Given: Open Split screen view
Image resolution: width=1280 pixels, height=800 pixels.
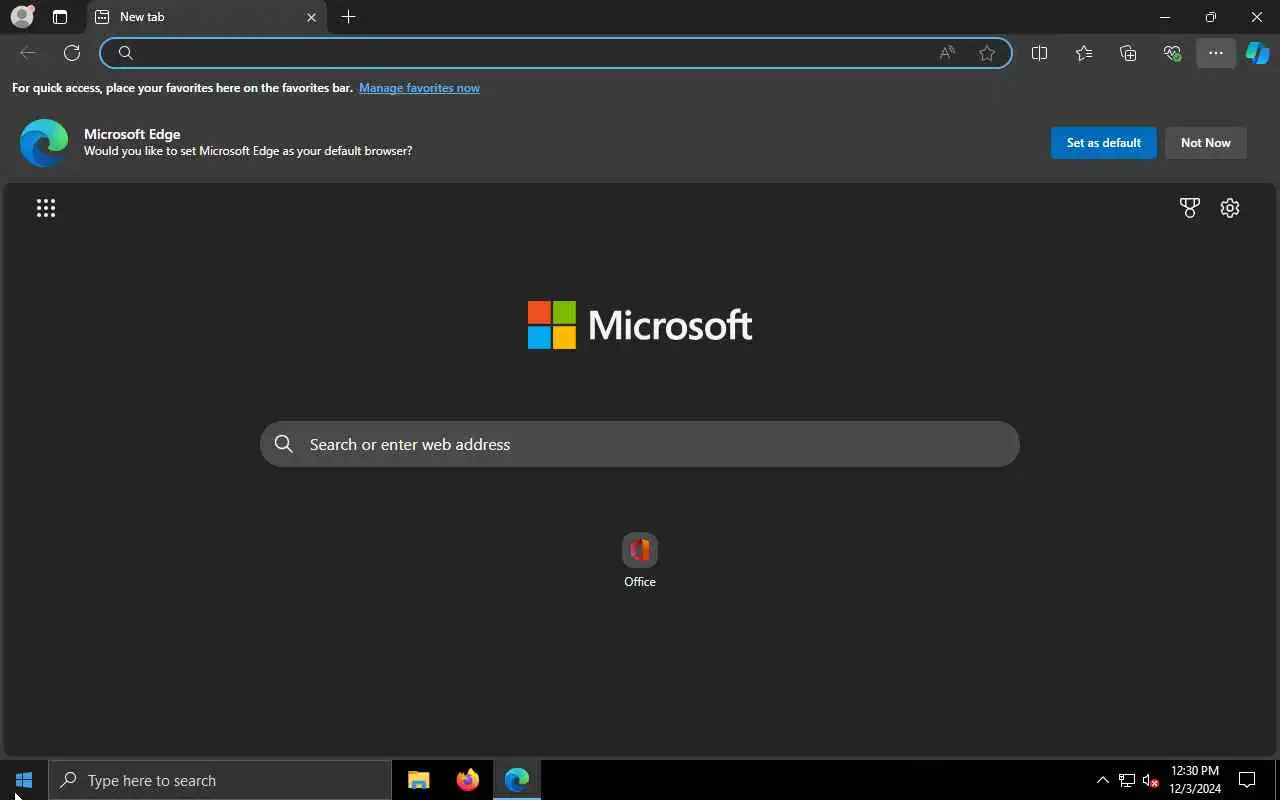Looking at the screenshot, I should click(1039, 53).
